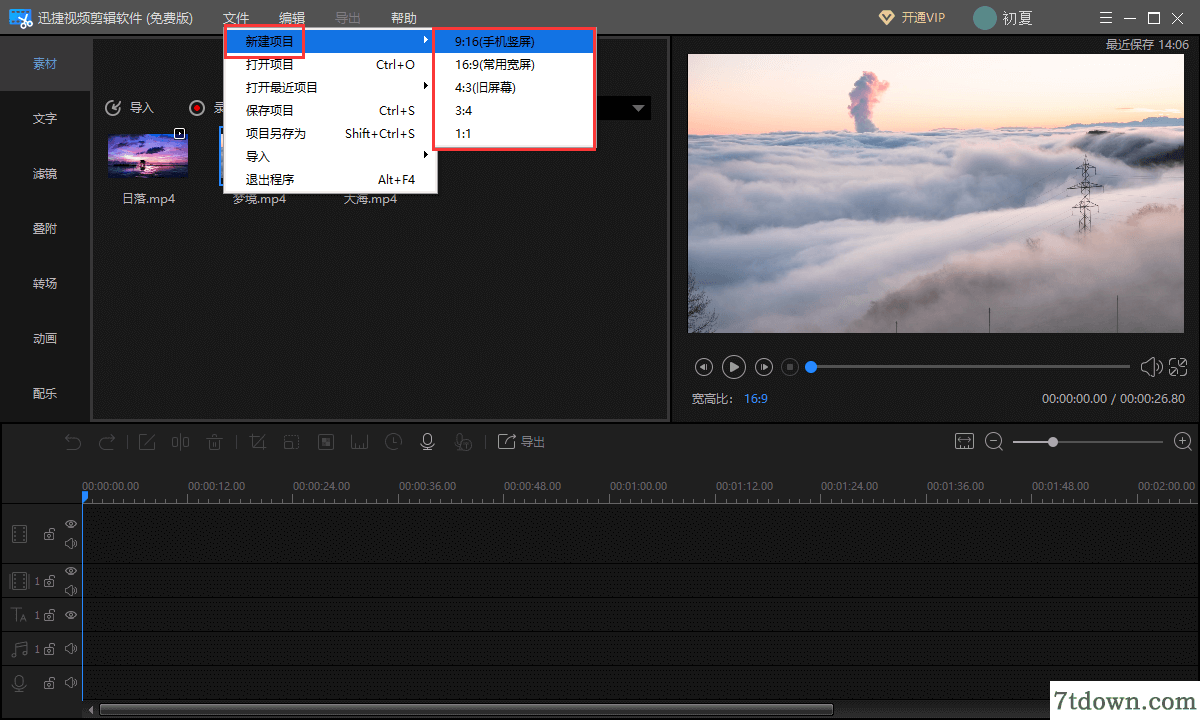This screenshot has height=720, width=1200.
Task: Select 退出程序 menu entry
Action: [x=330, y=179]
